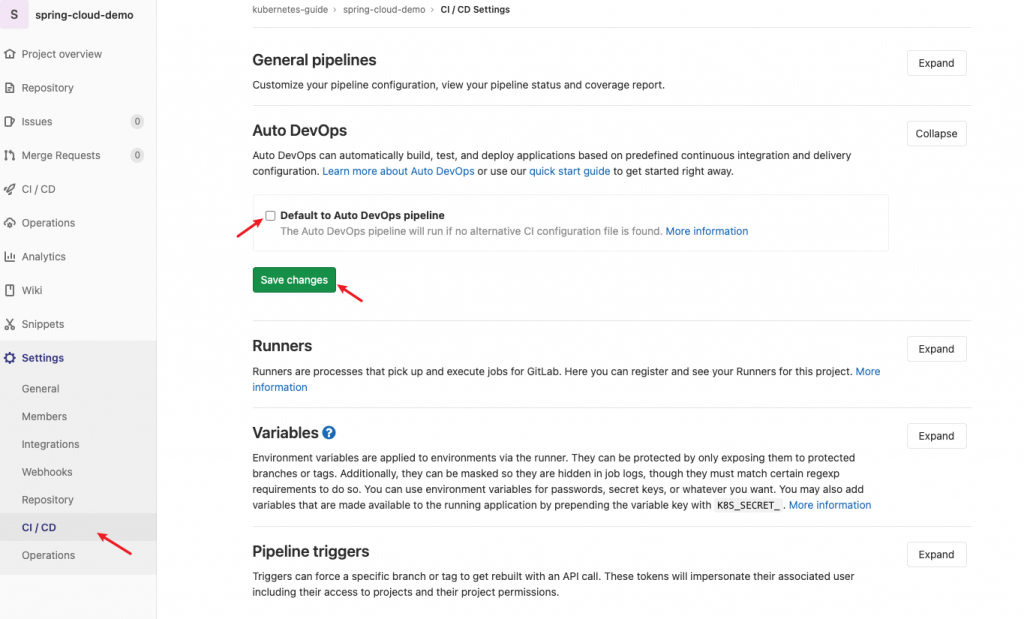Open Learn more about Auto DevOps link

point(398,171)
